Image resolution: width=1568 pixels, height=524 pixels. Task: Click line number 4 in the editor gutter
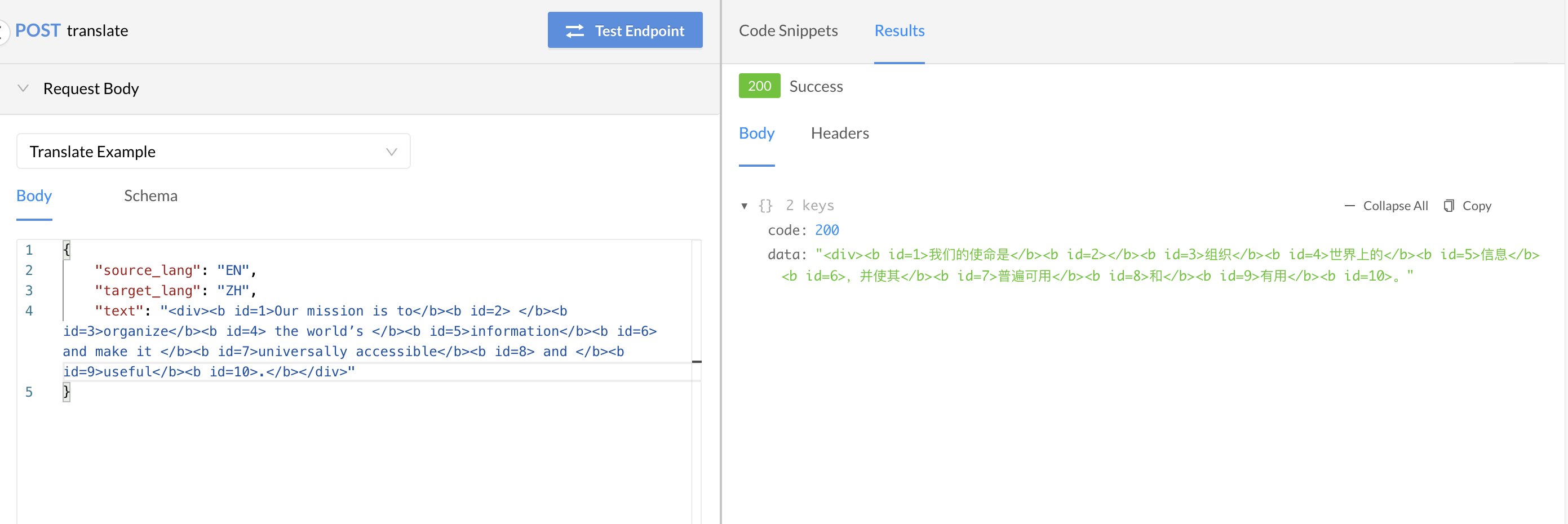click(29, 310)
